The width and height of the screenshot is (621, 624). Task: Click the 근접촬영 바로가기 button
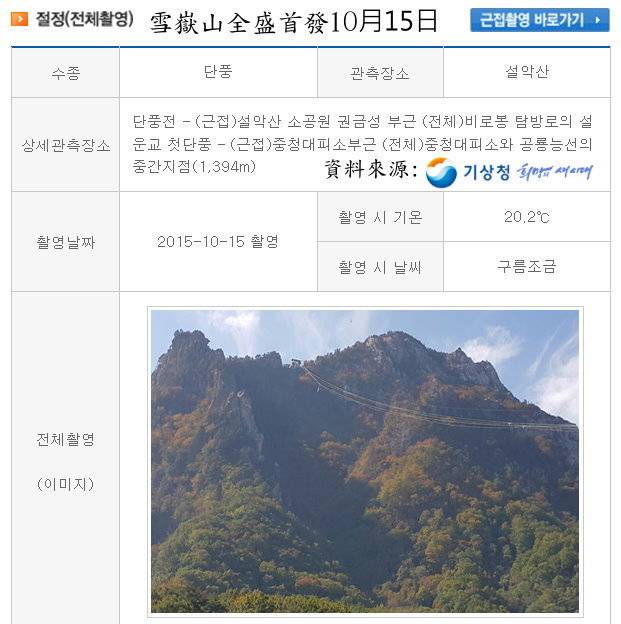[x=539, y=20]
